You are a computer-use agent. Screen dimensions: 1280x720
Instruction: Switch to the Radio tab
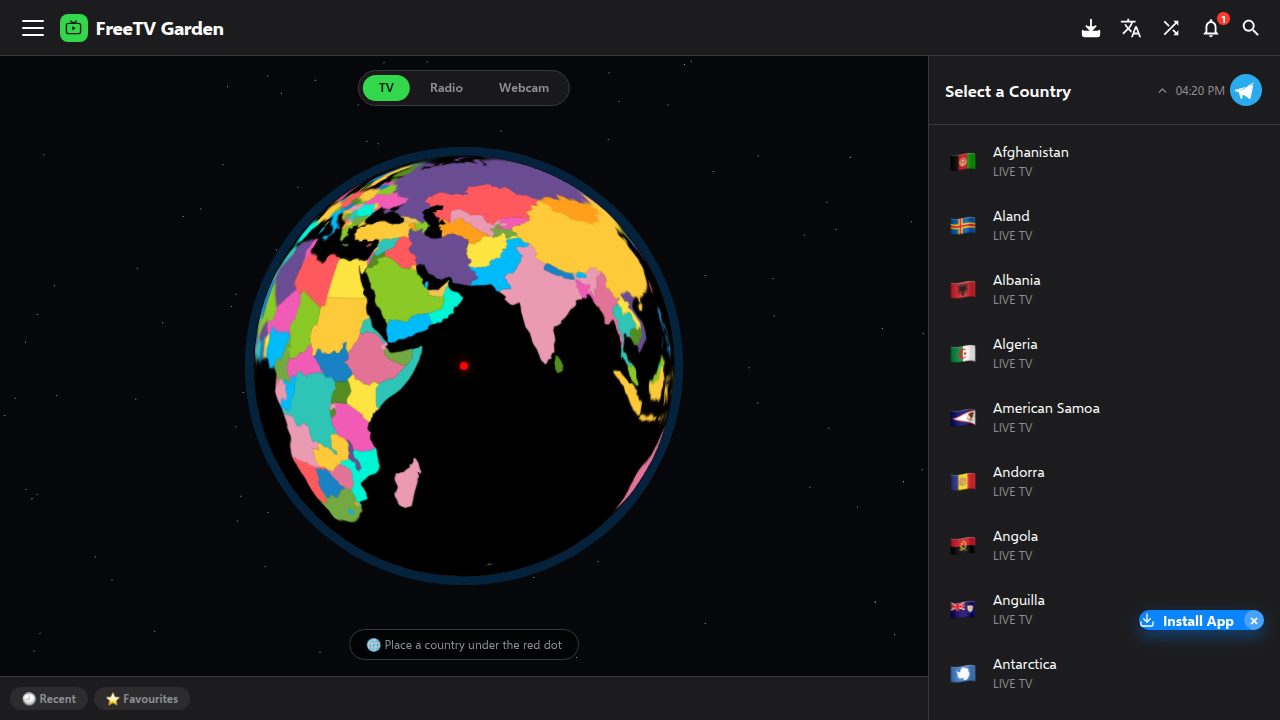(x=446, y=88)
